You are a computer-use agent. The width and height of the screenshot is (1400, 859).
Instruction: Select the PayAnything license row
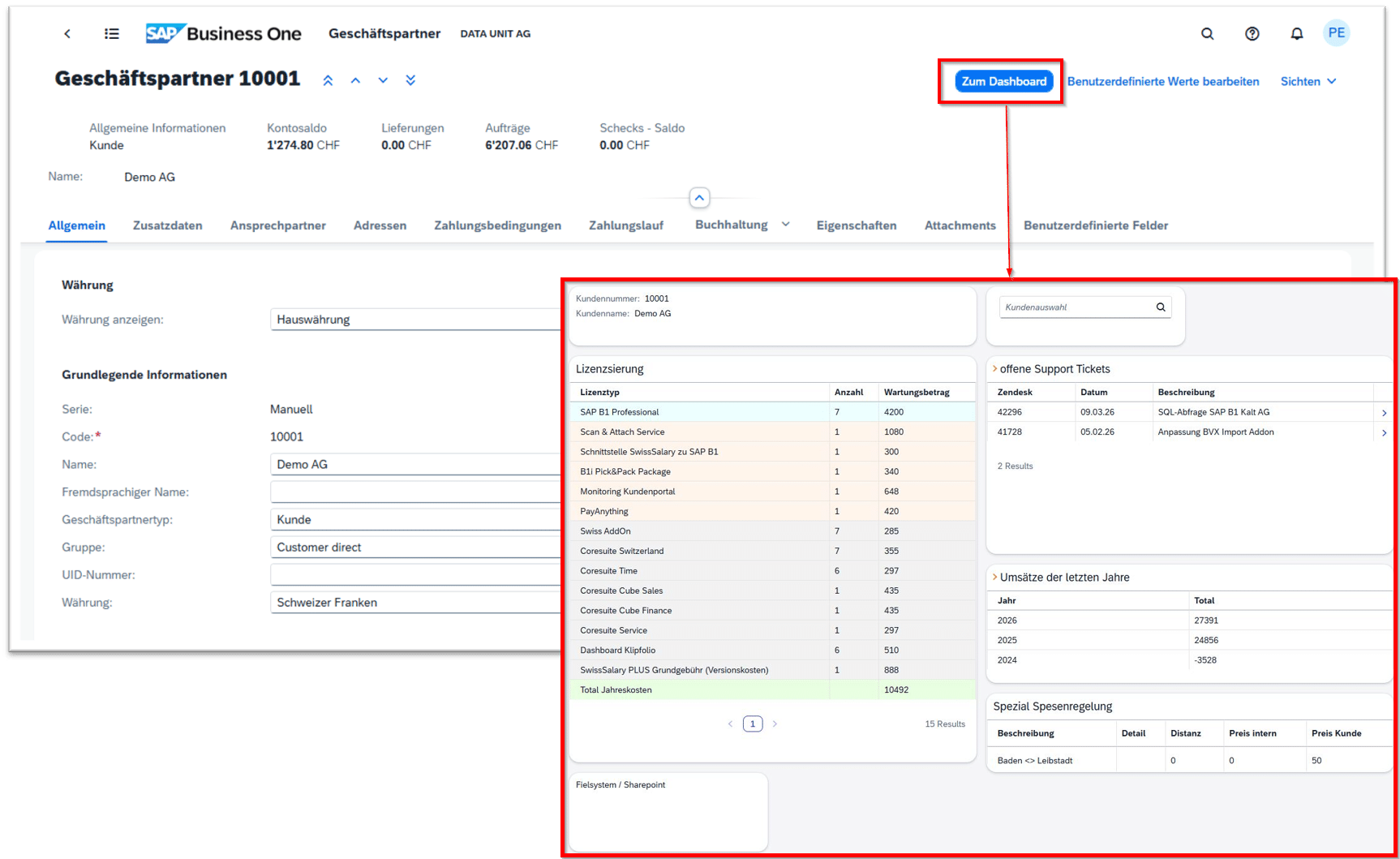773,512
